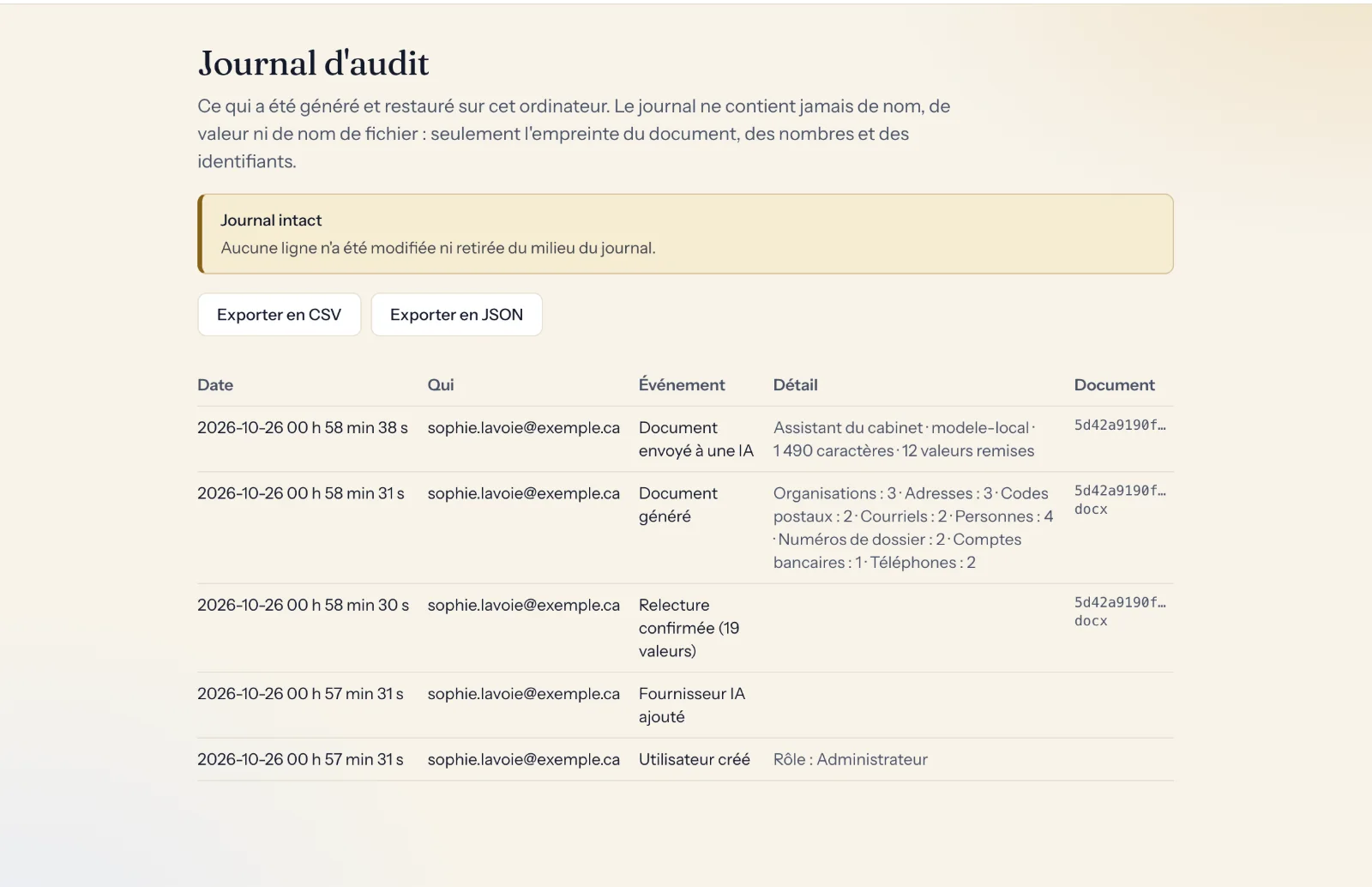Select the date 2026-10-26 00 h 58 min 30 s
Screen dimensions: 1372x887
point(303,605)
